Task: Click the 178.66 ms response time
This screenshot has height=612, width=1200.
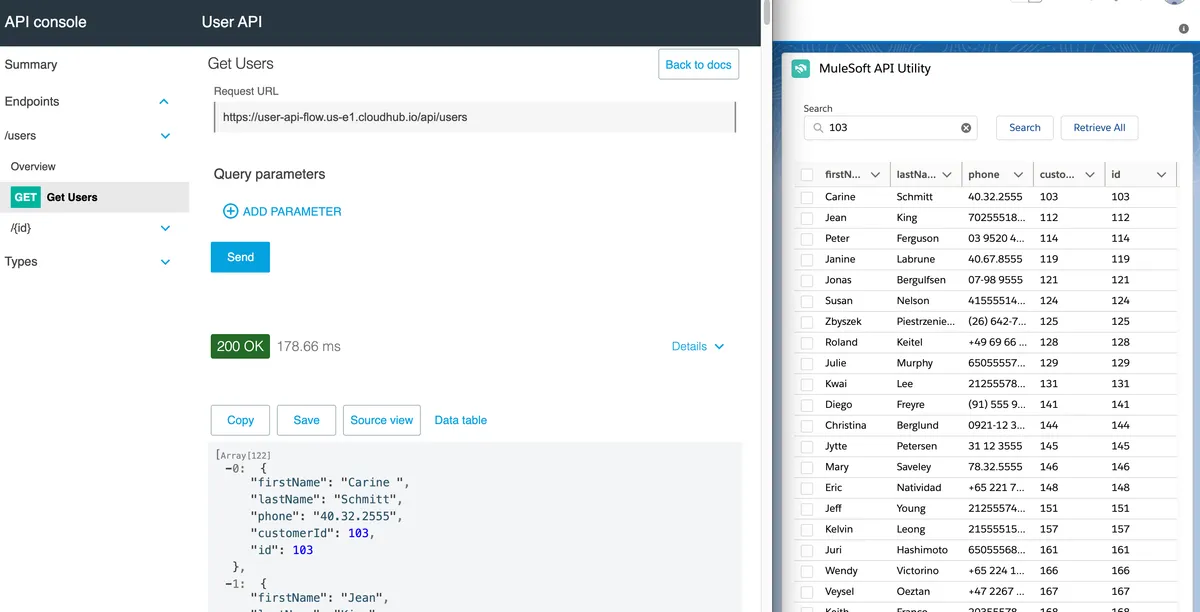Action: [x=308, y=347]
